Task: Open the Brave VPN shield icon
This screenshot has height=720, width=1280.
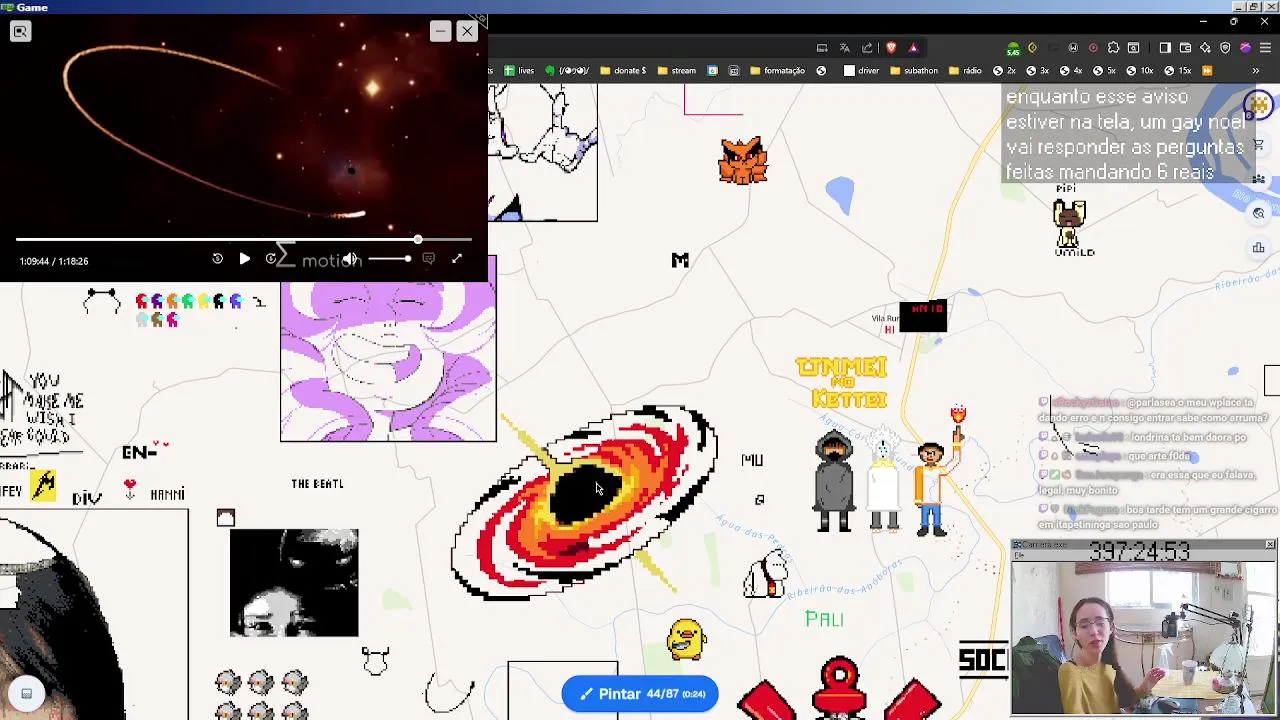Action: tap(1225, 47)
